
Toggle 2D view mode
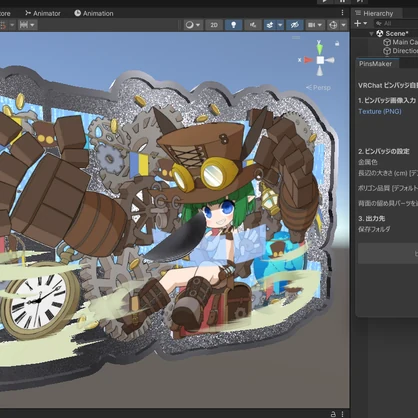pos(214,25)
